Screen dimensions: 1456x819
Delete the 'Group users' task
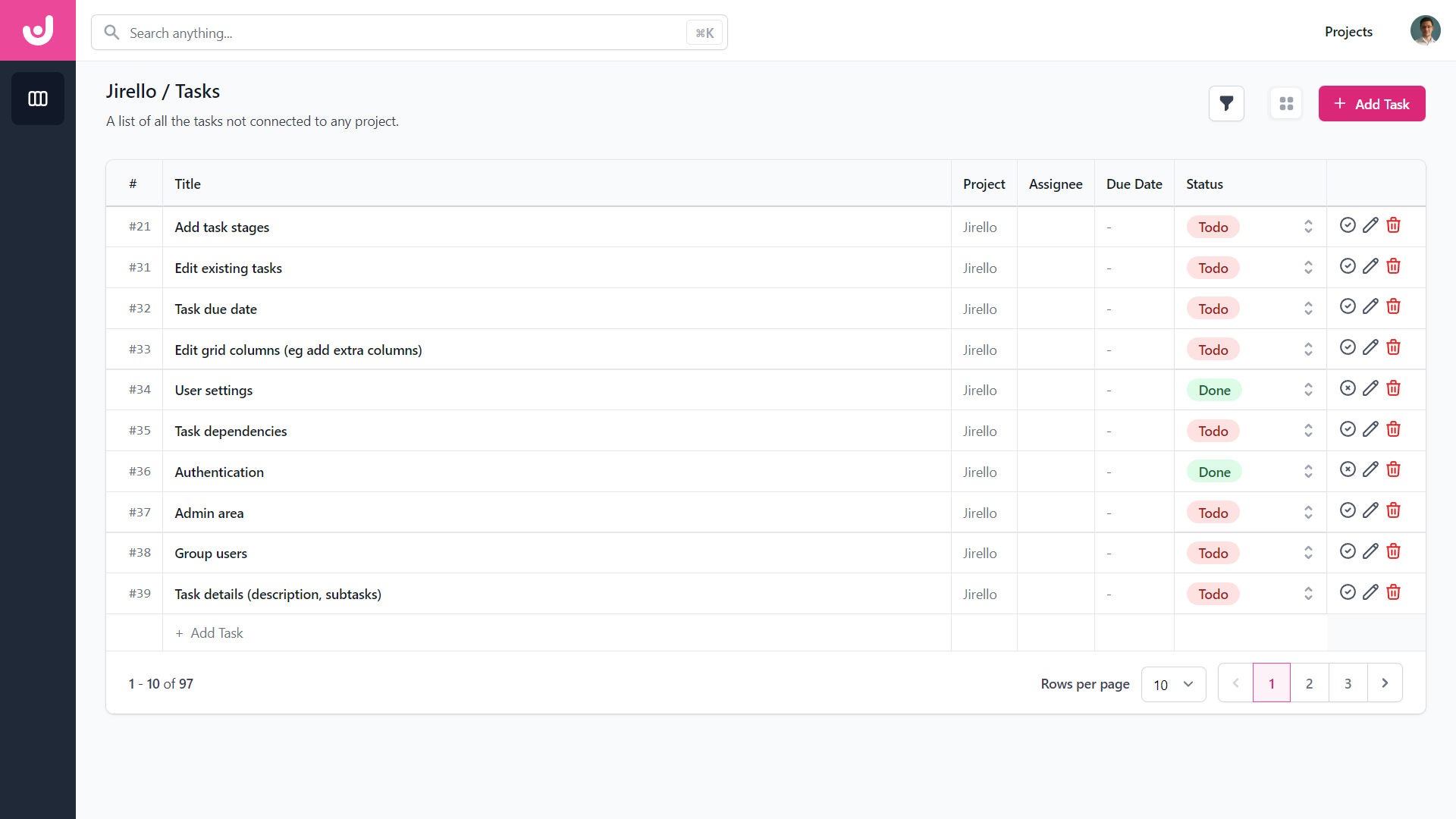(x=1393, y=551)
